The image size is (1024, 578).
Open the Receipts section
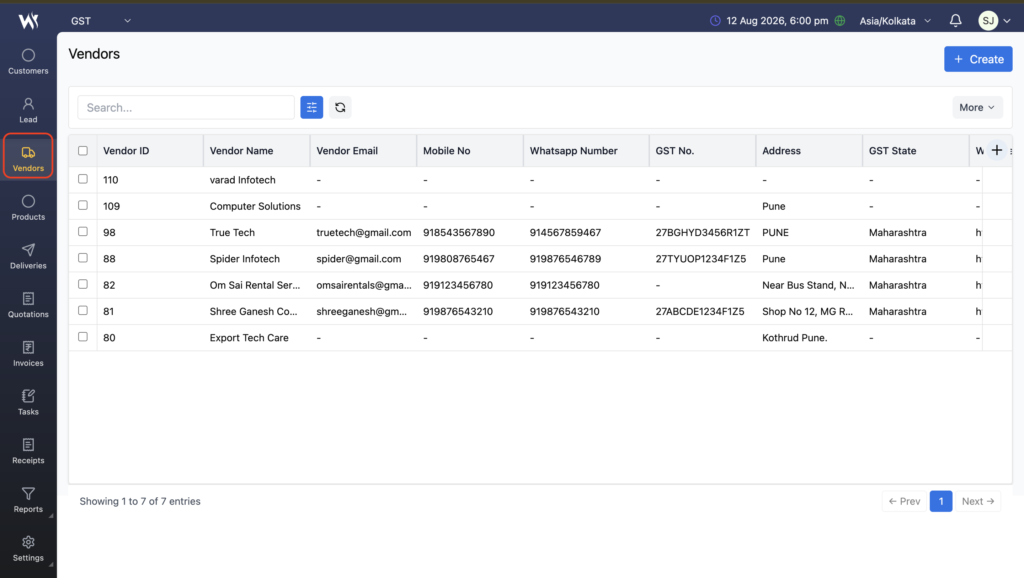(x=28, y=451)
